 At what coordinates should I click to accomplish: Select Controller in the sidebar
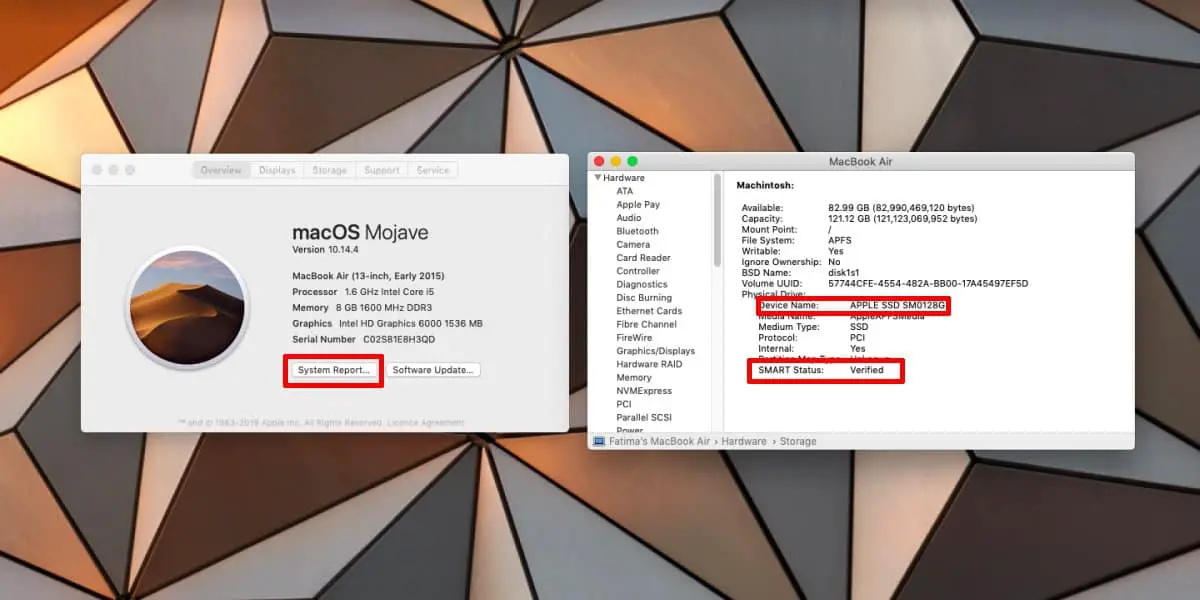coord(638,271)
